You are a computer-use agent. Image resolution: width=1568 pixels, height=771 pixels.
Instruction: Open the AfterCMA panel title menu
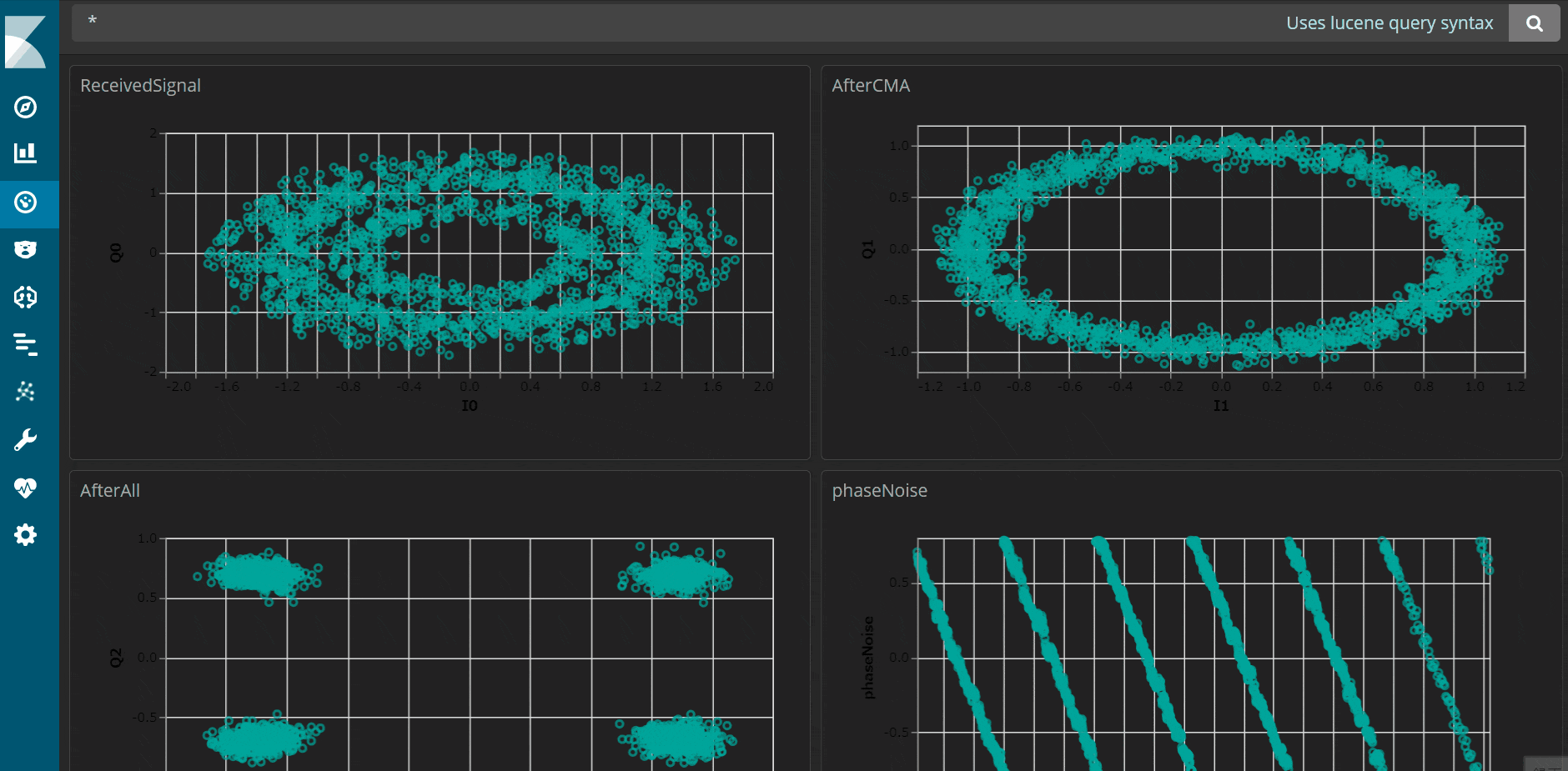(870, 85)
